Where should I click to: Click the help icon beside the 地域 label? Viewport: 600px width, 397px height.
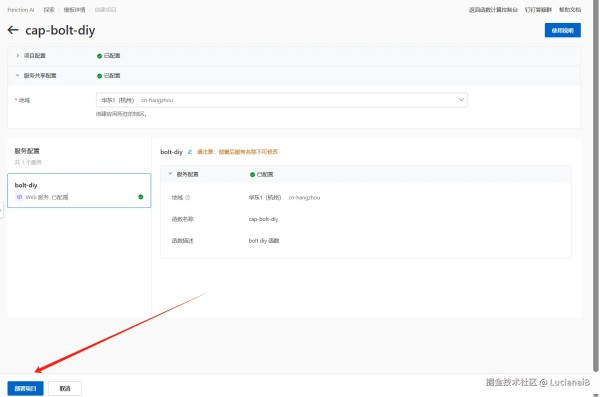(188, 198)
